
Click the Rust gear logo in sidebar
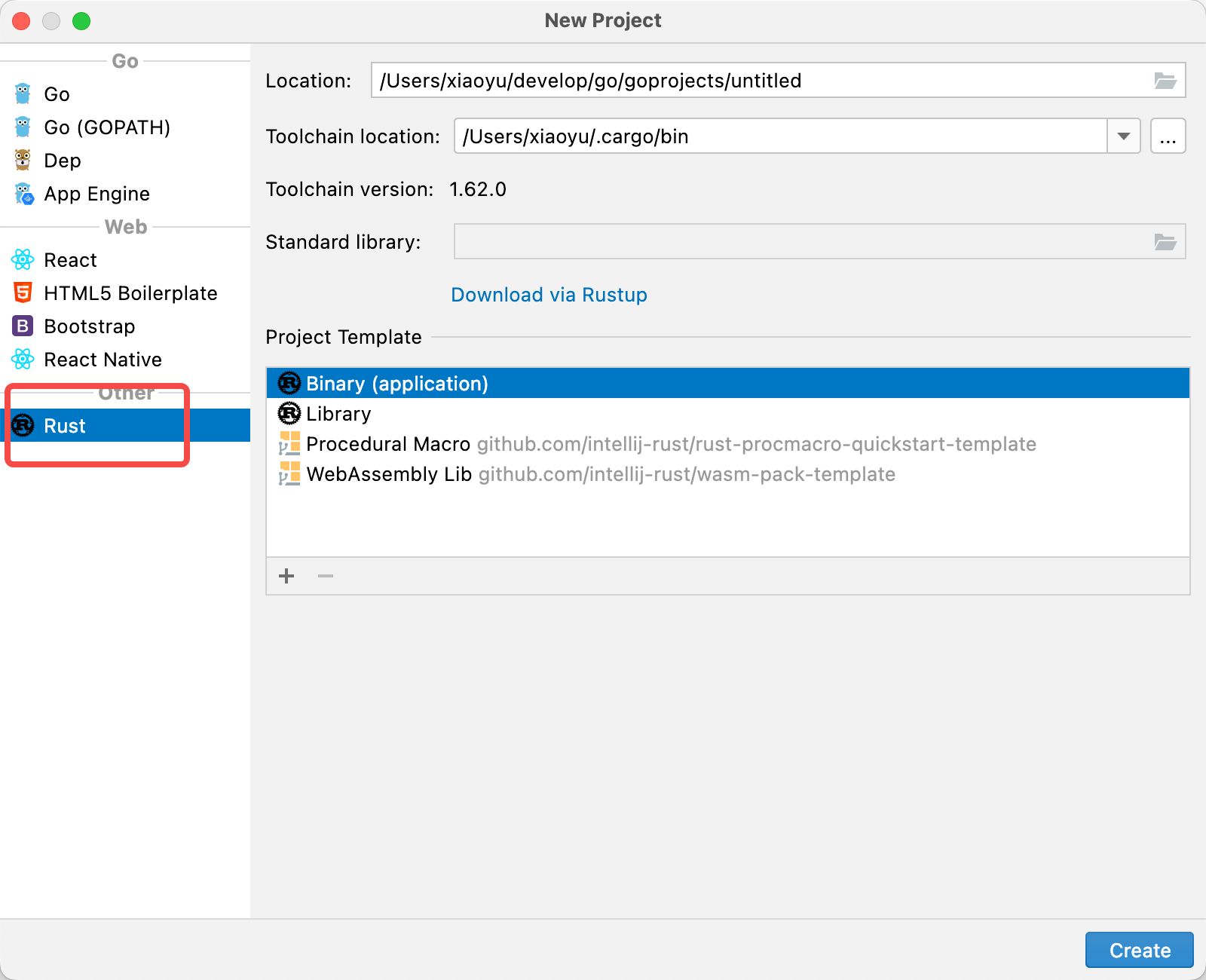23,425
